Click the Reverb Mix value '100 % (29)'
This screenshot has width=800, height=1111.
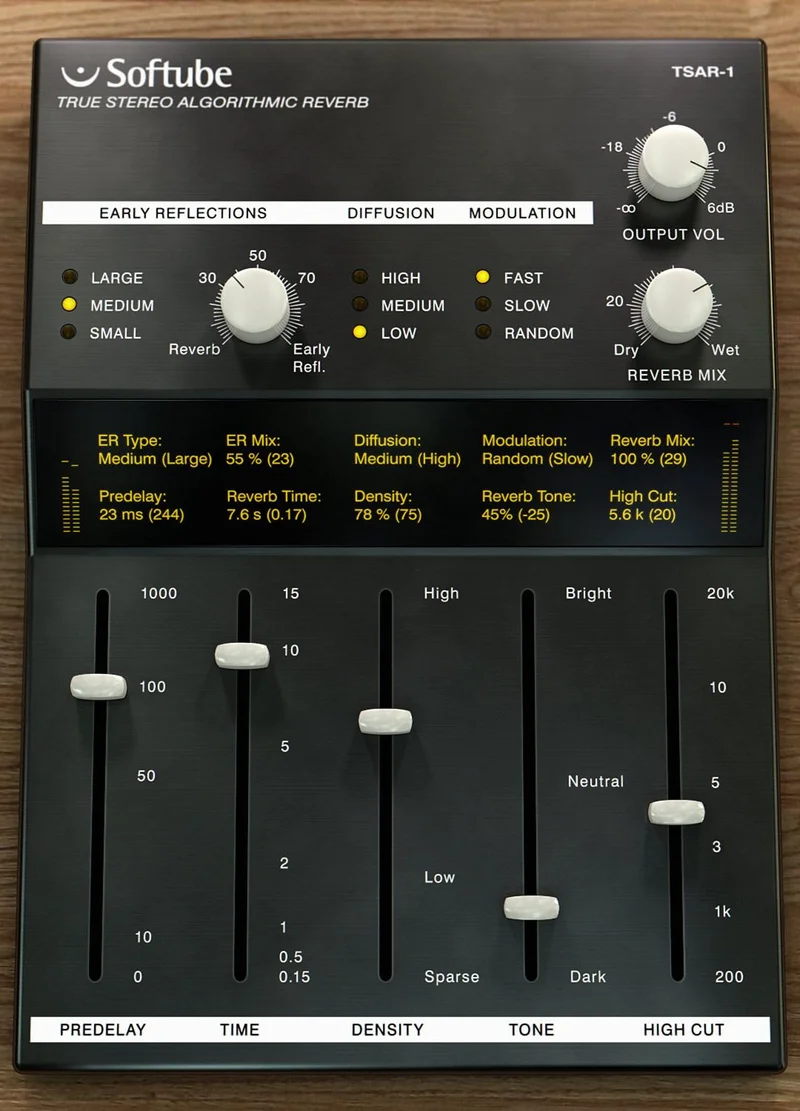tap(648, 459)
